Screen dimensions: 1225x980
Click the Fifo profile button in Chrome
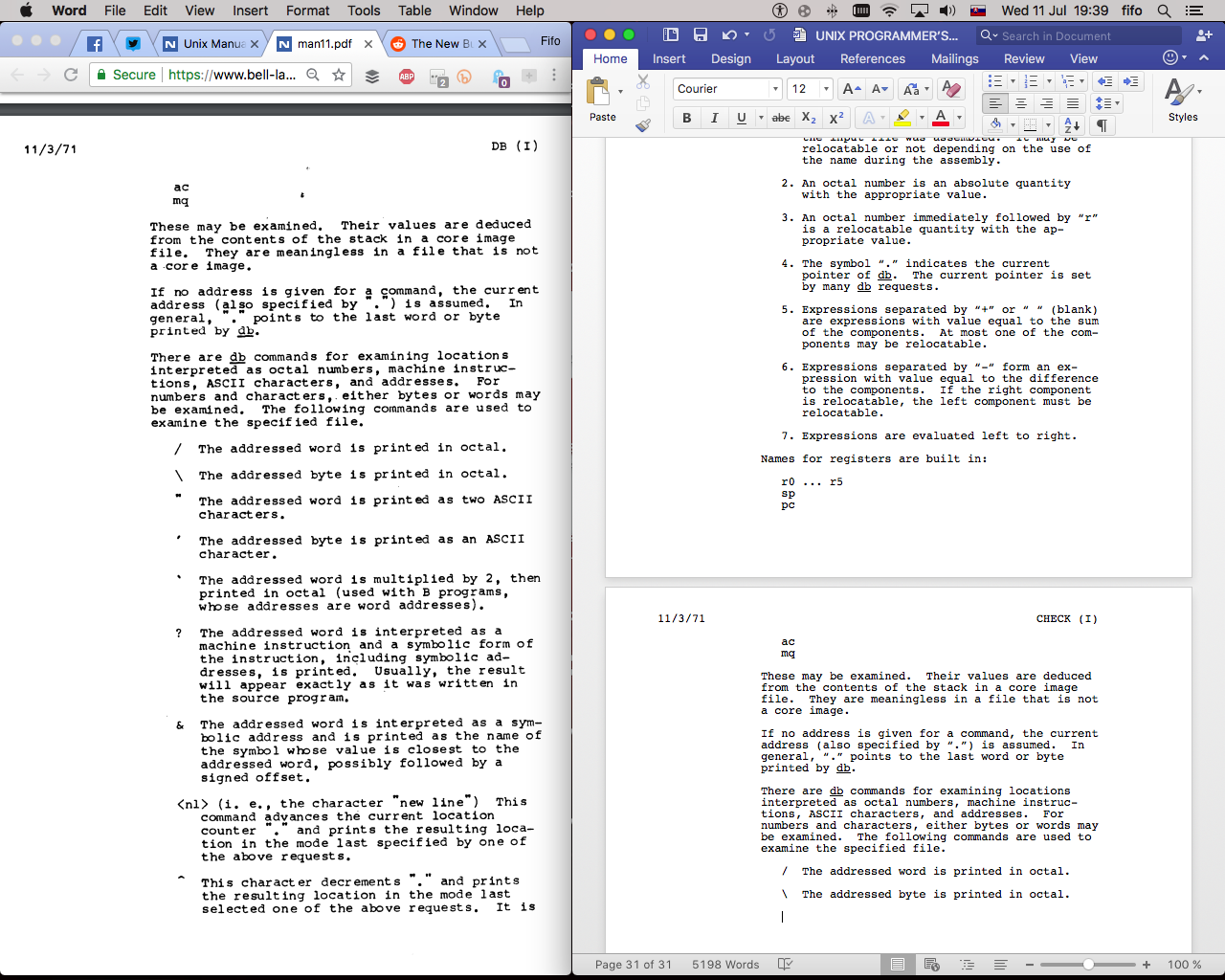[550, 40]
